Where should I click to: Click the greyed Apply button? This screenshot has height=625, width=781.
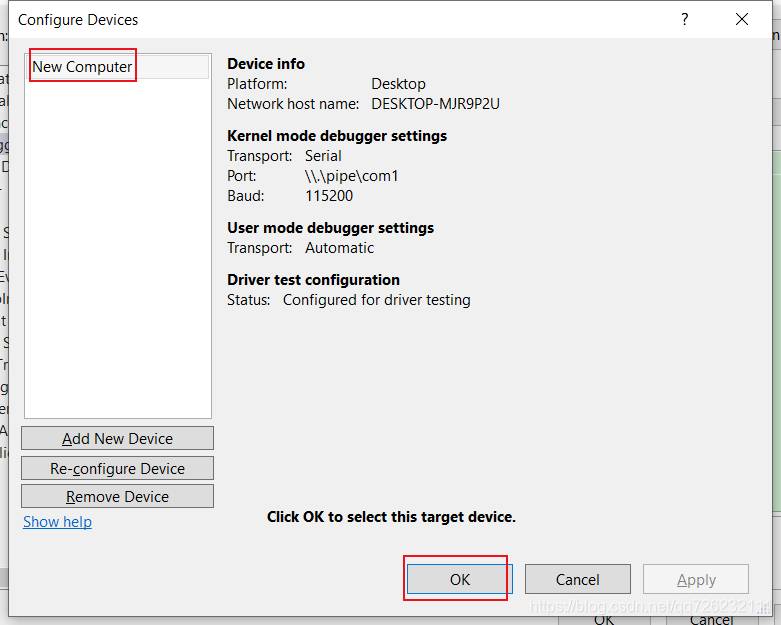[696, 579]
